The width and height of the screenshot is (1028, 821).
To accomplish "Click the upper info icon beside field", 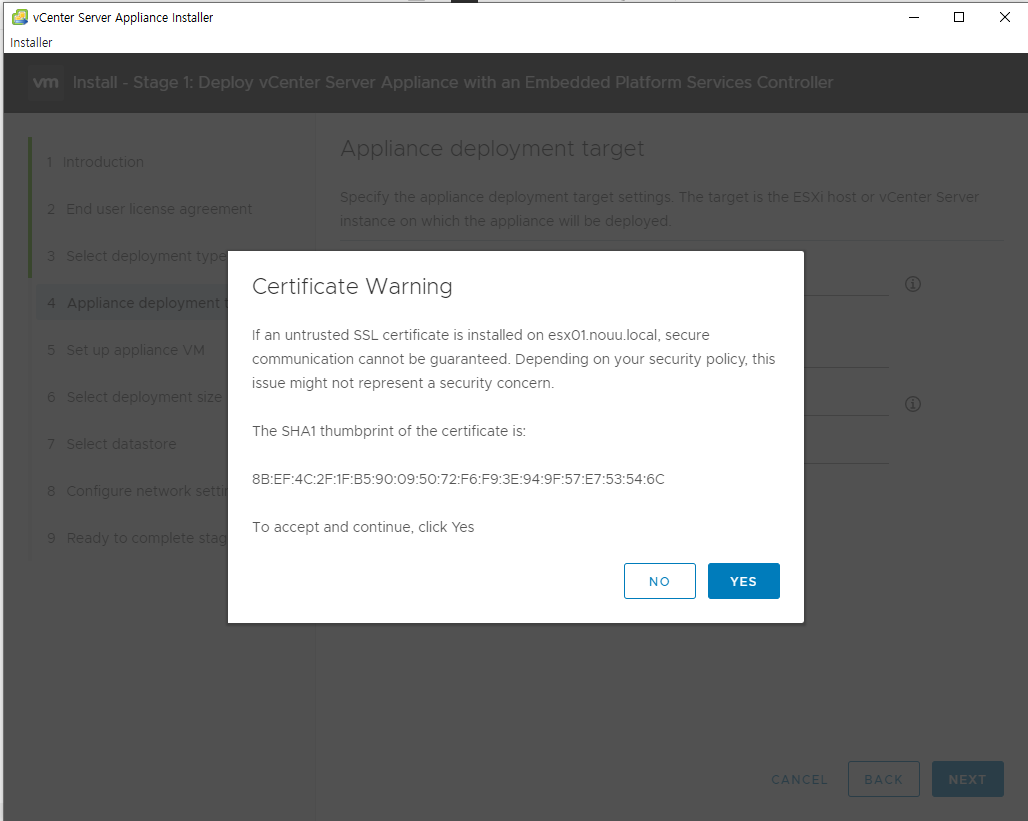I will point(913,284).
